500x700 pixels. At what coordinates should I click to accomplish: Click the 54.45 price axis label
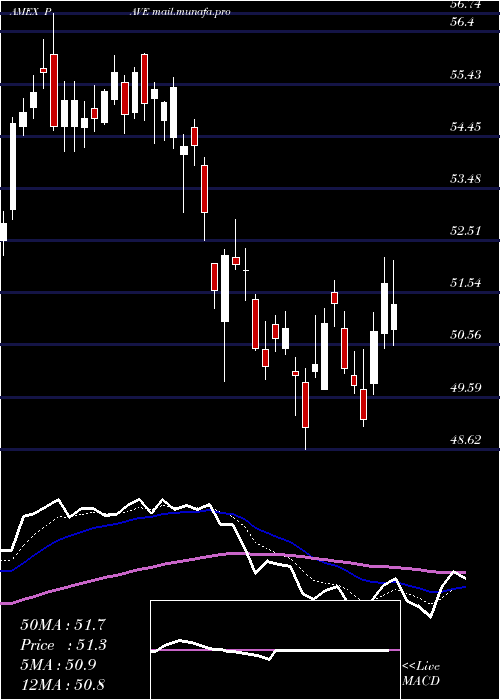(466, 126)
